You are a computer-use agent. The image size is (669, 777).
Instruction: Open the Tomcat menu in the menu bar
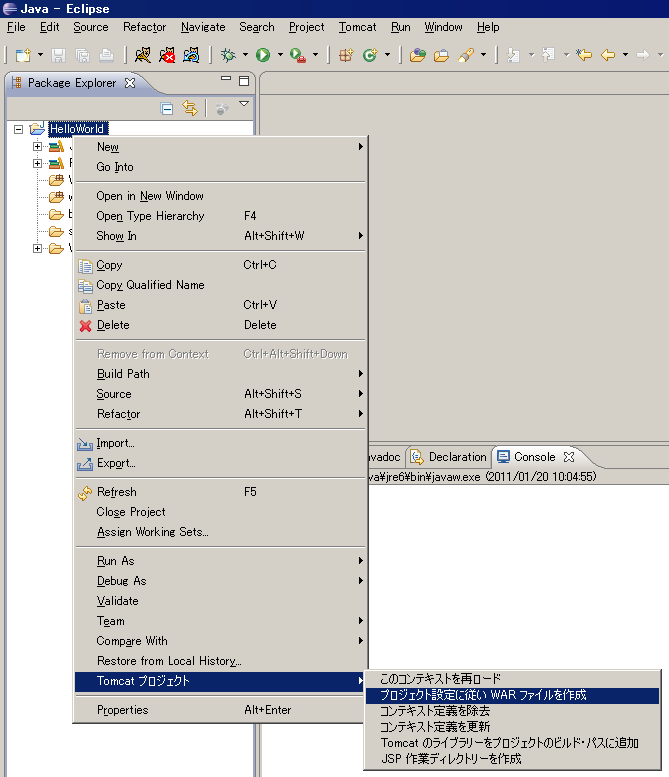(x=357, y=27)
